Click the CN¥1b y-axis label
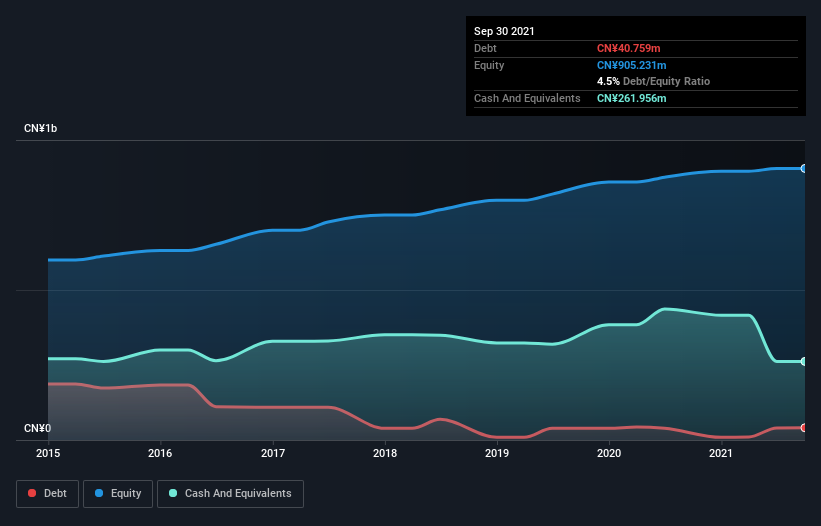The image size is (821, 526). click(40, 128)
